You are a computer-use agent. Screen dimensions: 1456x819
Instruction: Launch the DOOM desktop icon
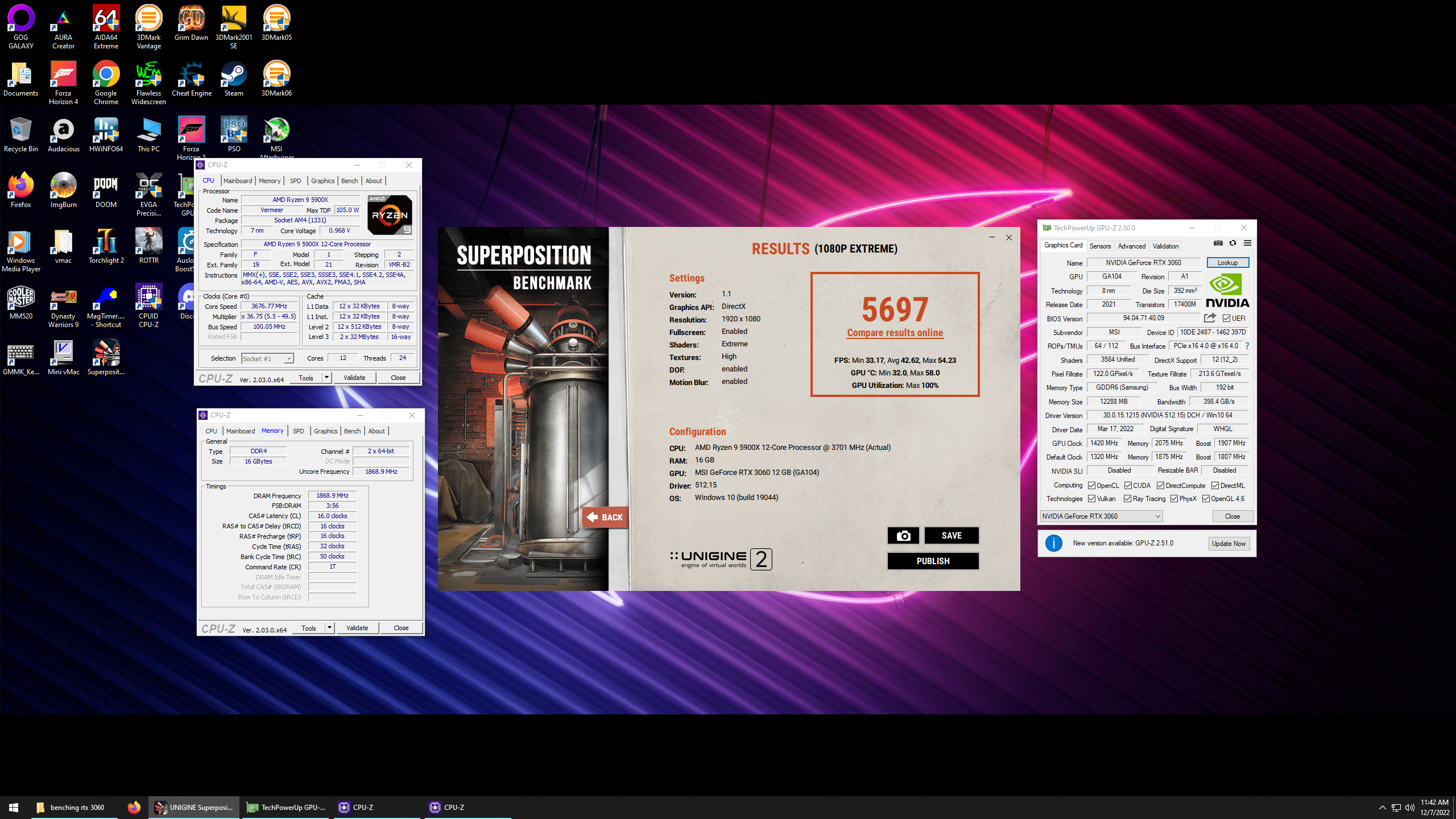click(x=106, y=190)
